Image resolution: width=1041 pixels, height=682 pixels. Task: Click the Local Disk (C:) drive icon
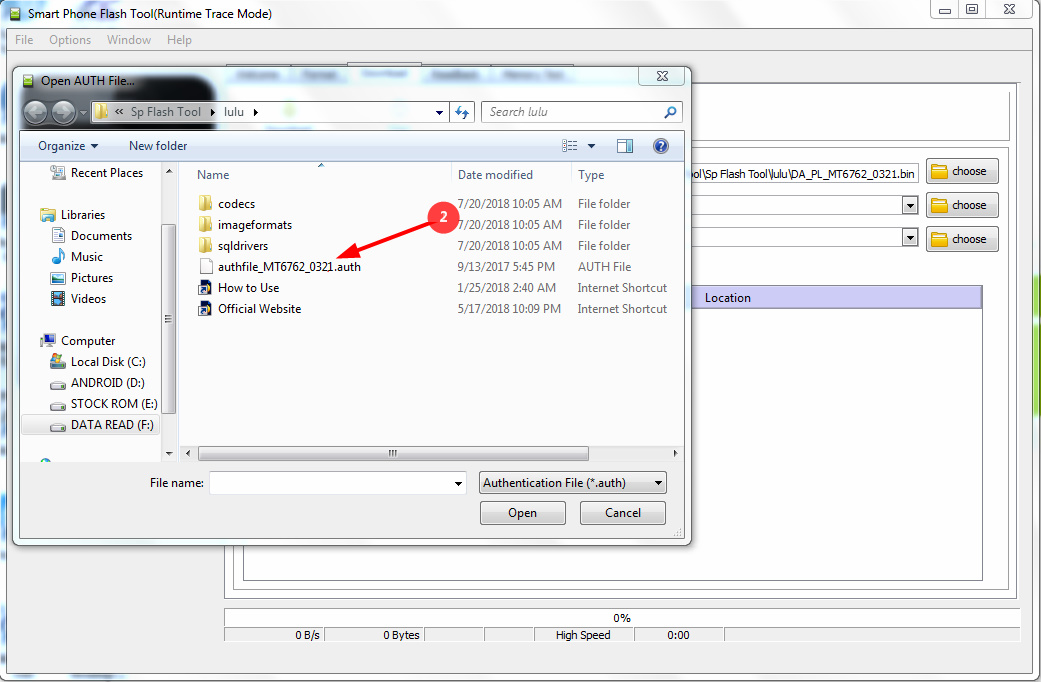click(58, 361)
